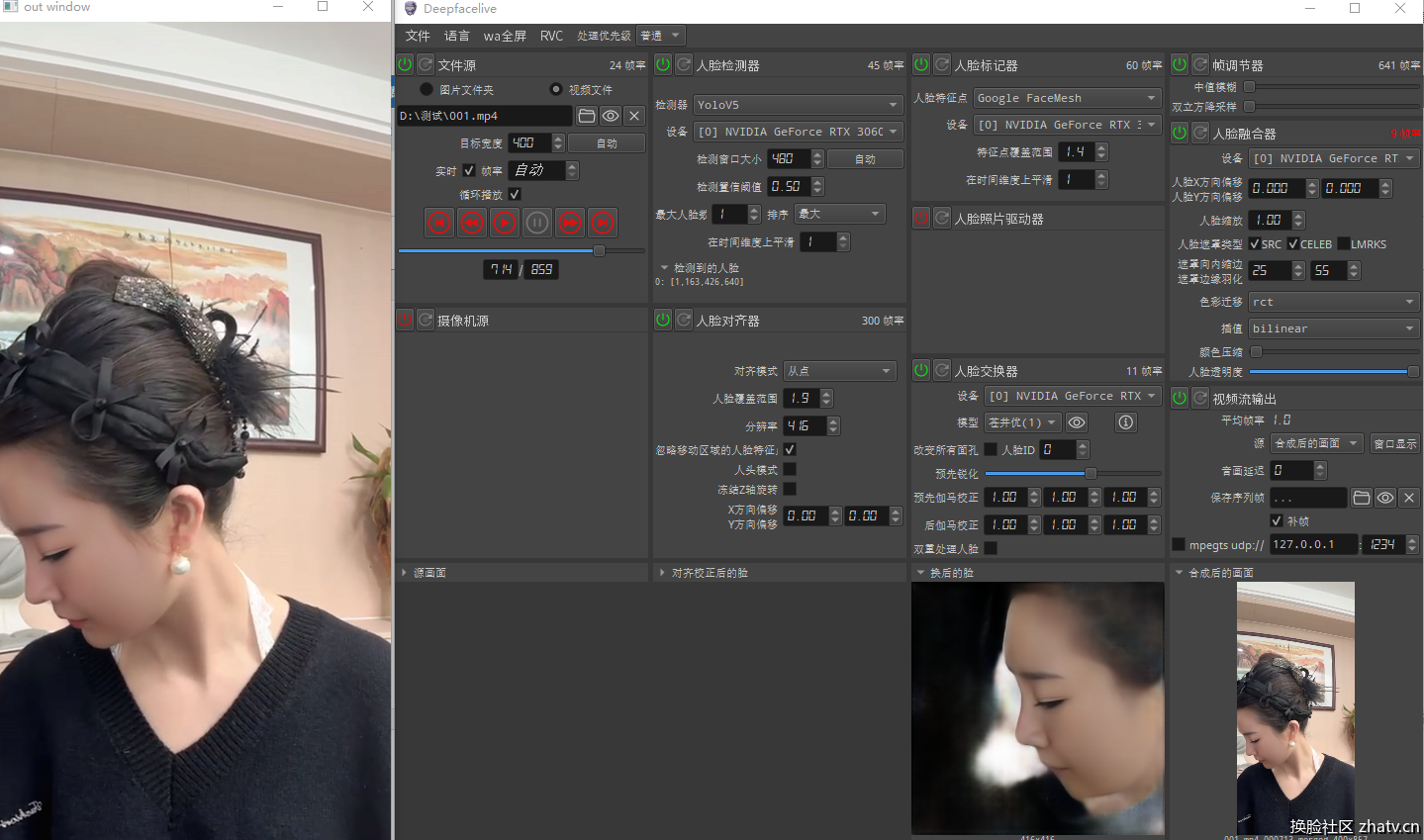Select the 图片文件夹 radio button

click(427, 89)
